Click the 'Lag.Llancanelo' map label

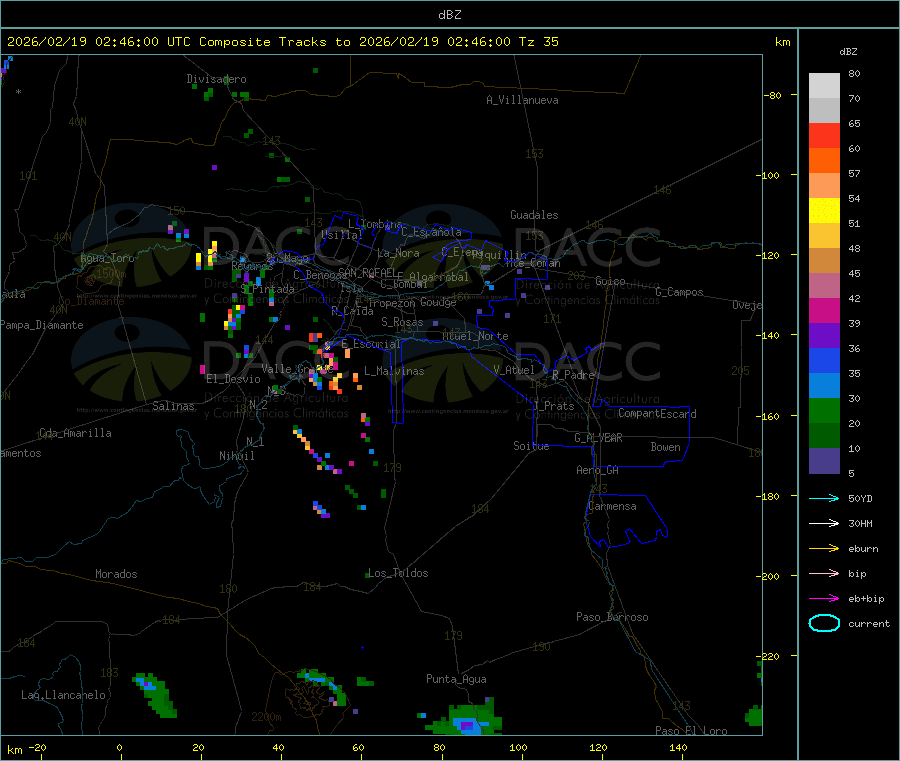[x=64, y=695]
